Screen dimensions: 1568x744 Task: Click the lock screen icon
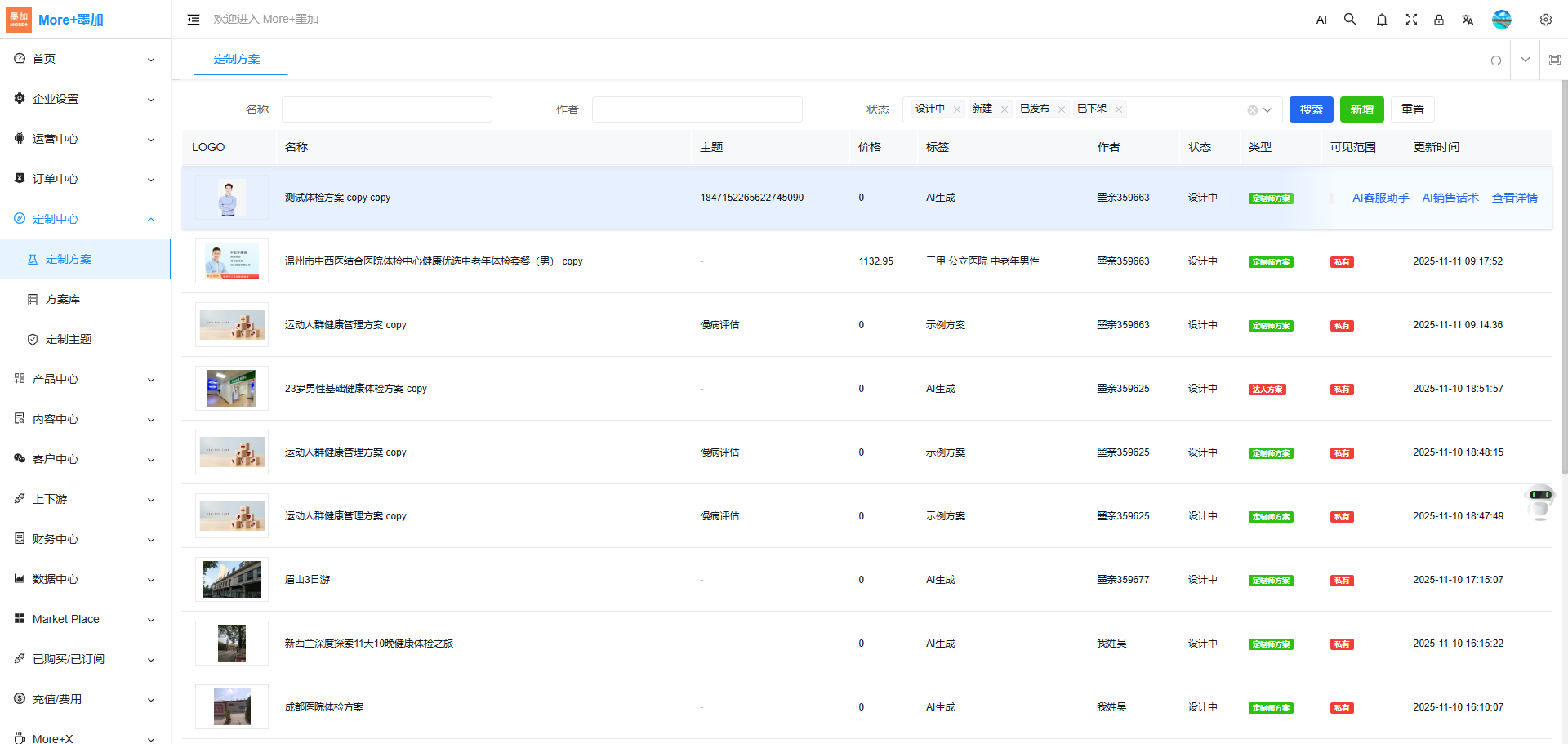click(1439, 20)
